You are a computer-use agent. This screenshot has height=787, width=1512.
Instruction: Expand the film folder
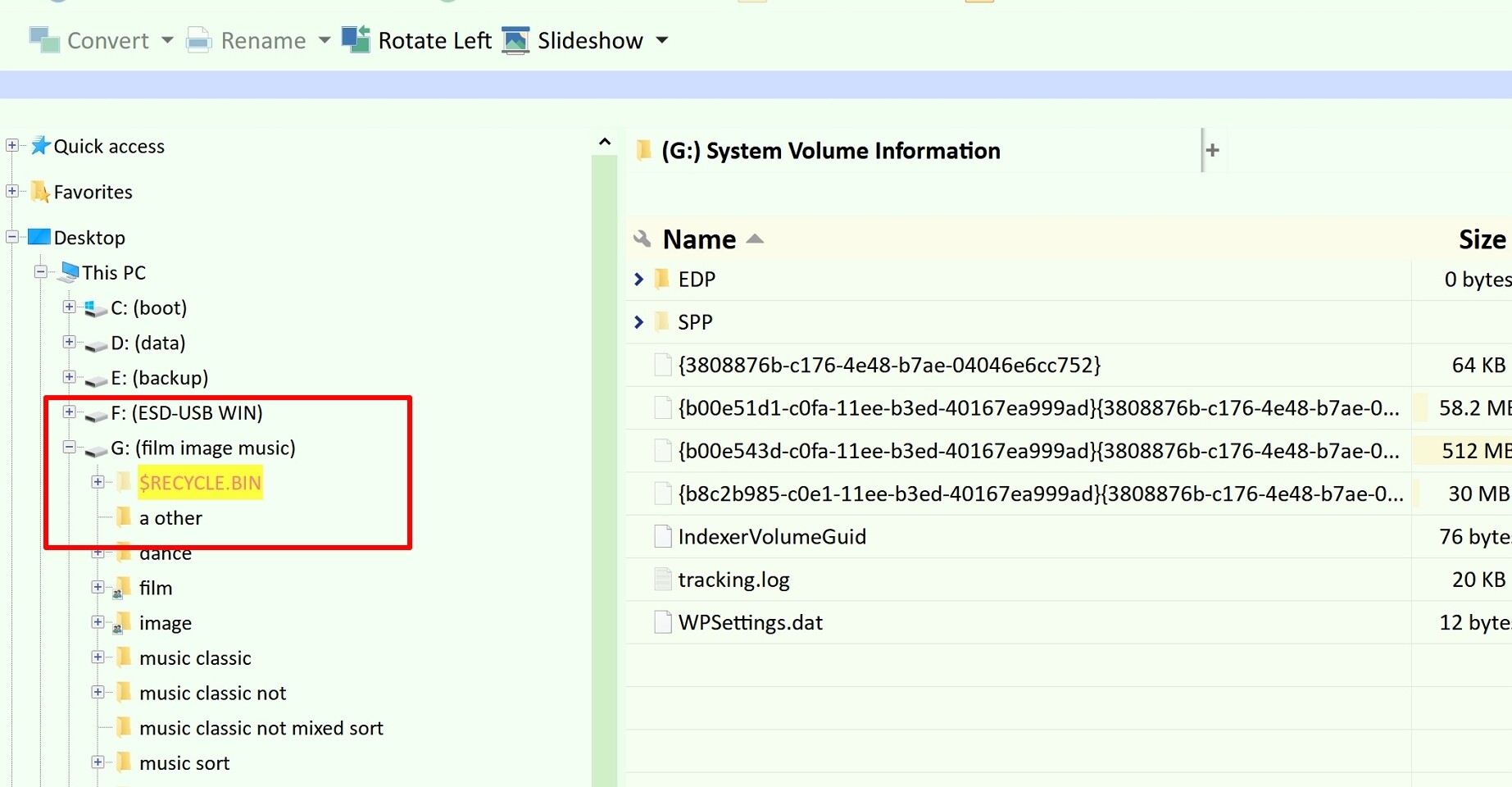pos(98,586)
